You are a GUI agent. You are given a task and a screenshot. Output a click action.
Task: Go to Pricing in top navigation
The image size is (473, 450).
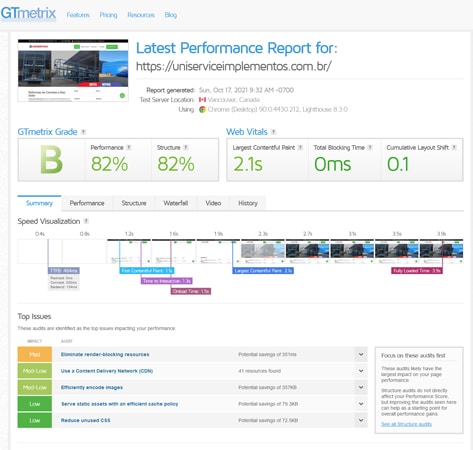point(108,15)
